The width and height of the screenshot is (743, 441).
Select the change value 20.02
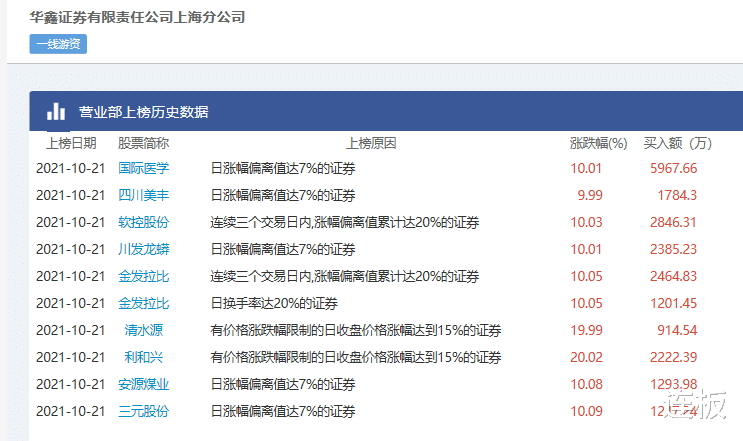point(586,357)
